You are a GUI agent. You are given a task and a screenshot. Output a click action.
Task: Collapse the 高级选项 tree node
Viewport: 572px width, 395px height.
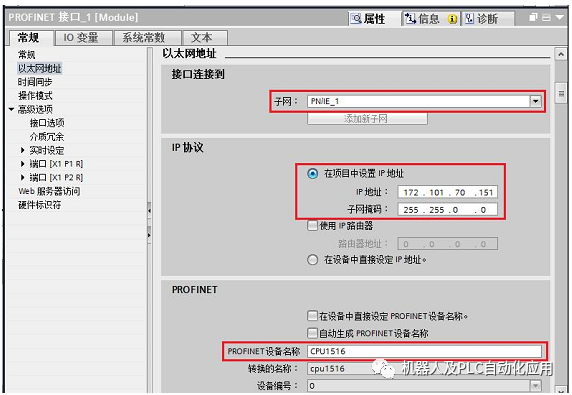pos(11,109)
